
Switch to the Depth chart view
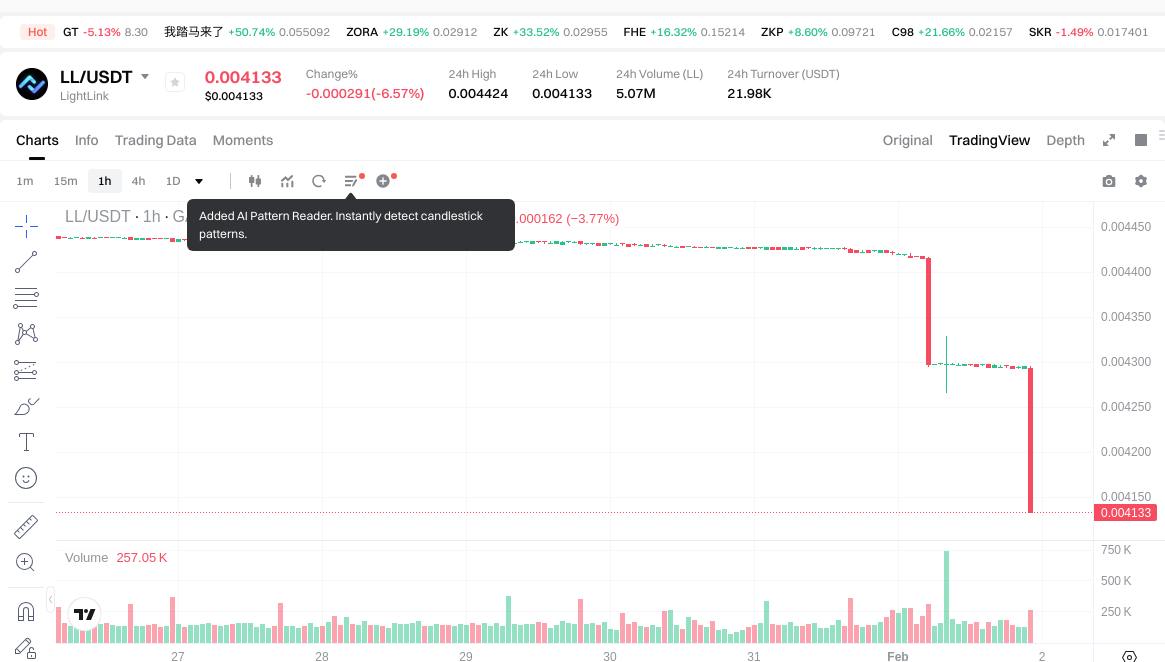tap(1065, 140)
